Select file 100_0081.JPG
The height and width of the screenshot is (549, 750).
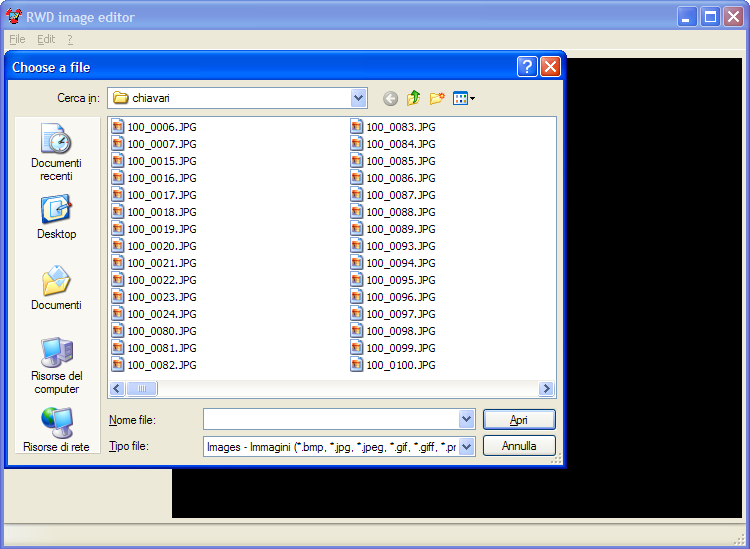154,348
